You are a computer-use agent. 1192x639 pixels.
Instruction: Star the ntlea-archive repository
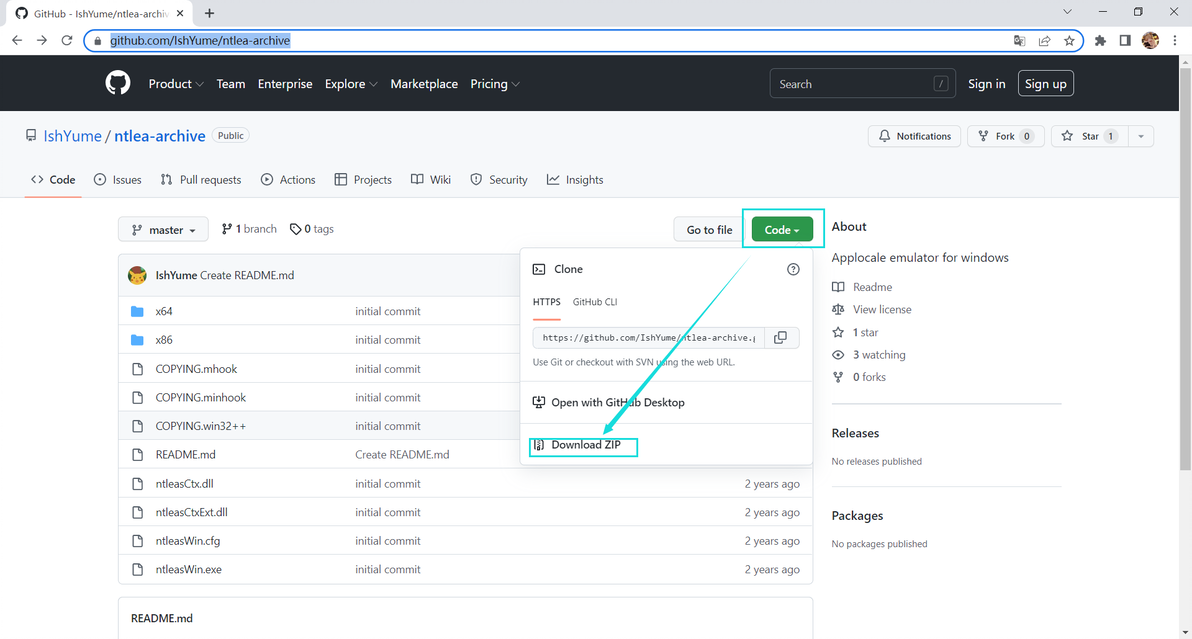click(1090, 136)
